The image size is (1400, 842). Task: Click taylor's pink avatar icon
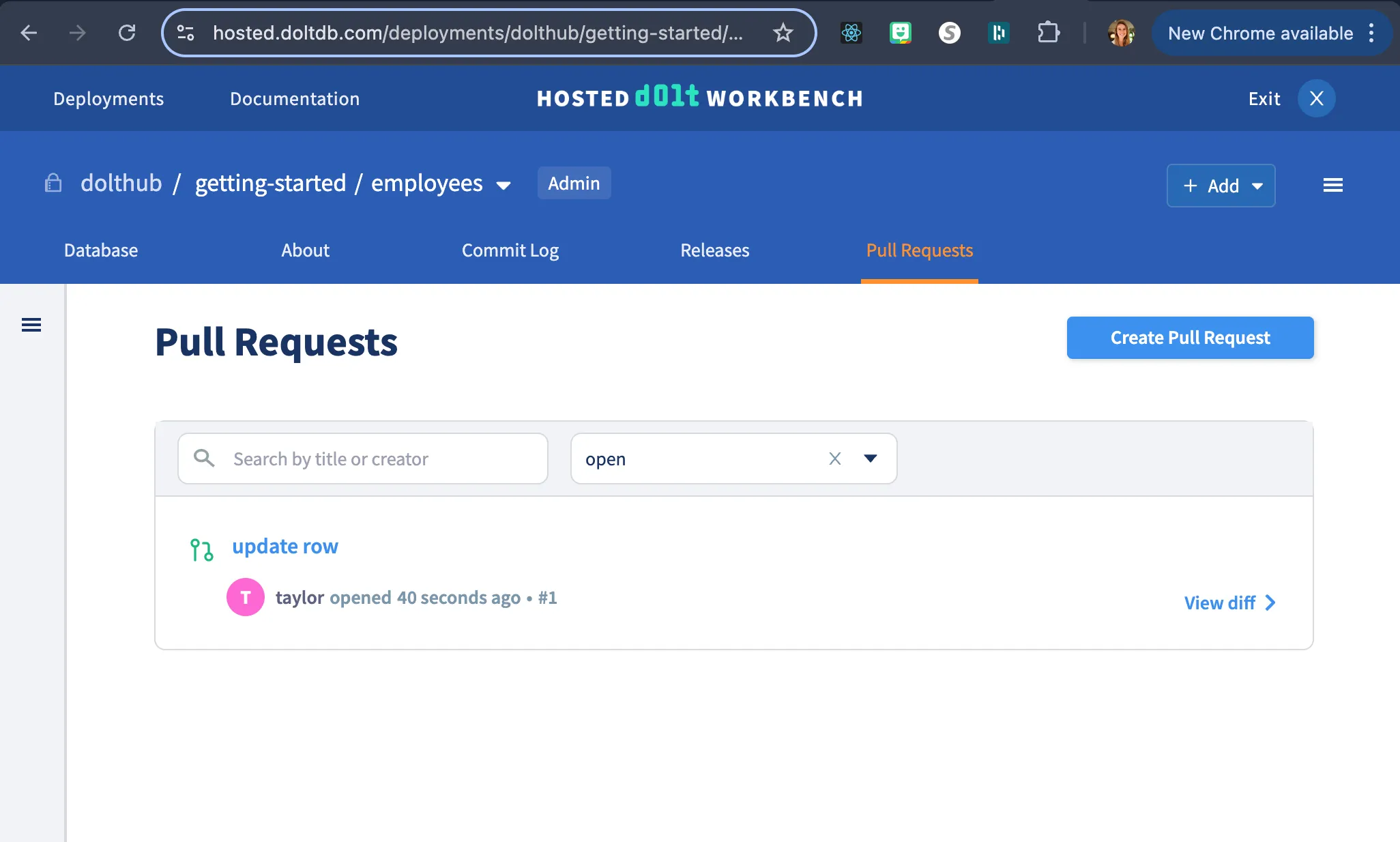point(246,598)
